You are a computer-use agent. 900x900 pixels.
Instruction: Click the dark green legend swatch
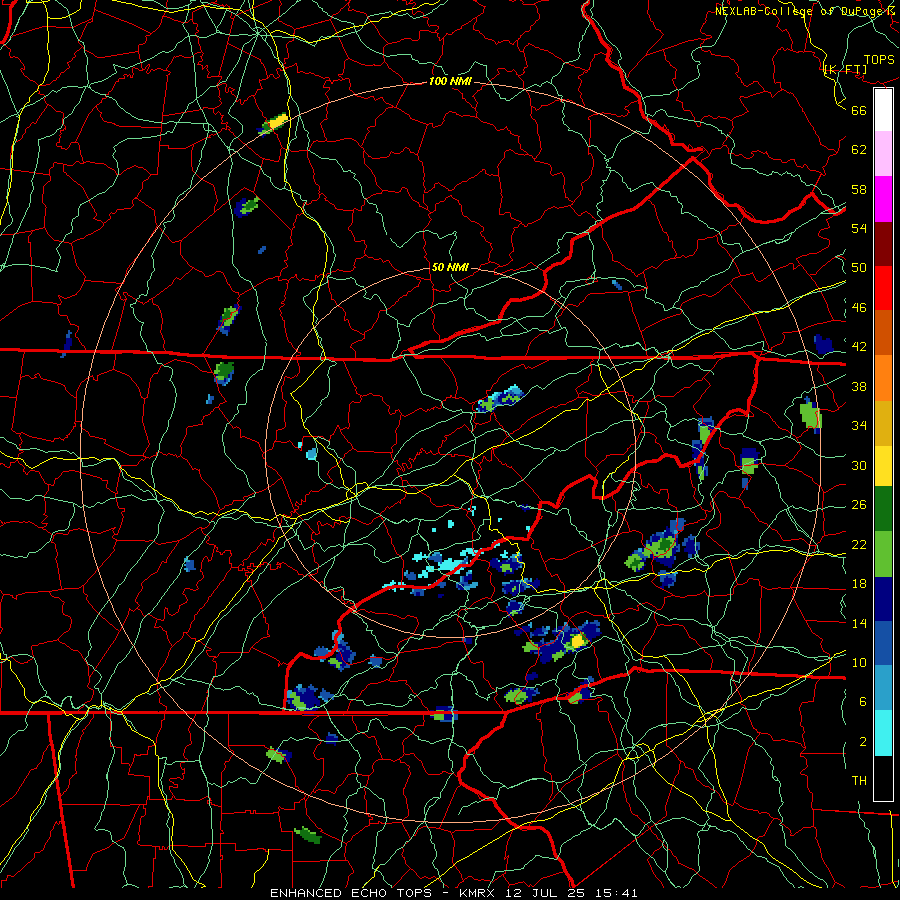point(883,509)
